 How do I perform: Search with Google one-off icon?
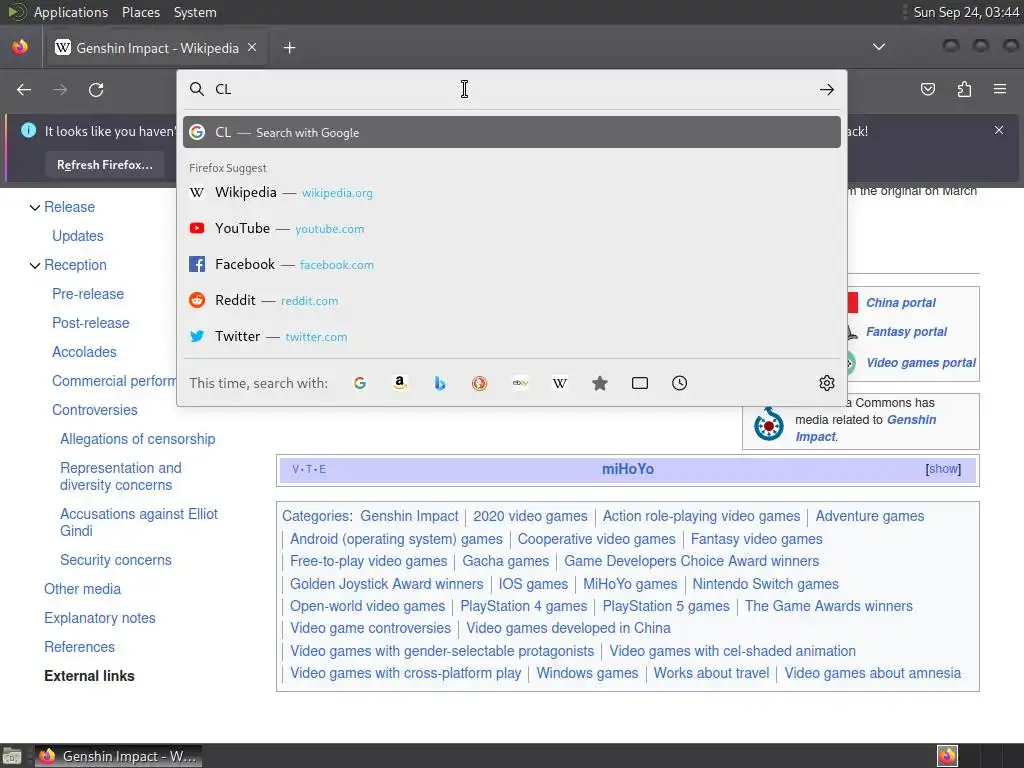click(x=360, y=383)
